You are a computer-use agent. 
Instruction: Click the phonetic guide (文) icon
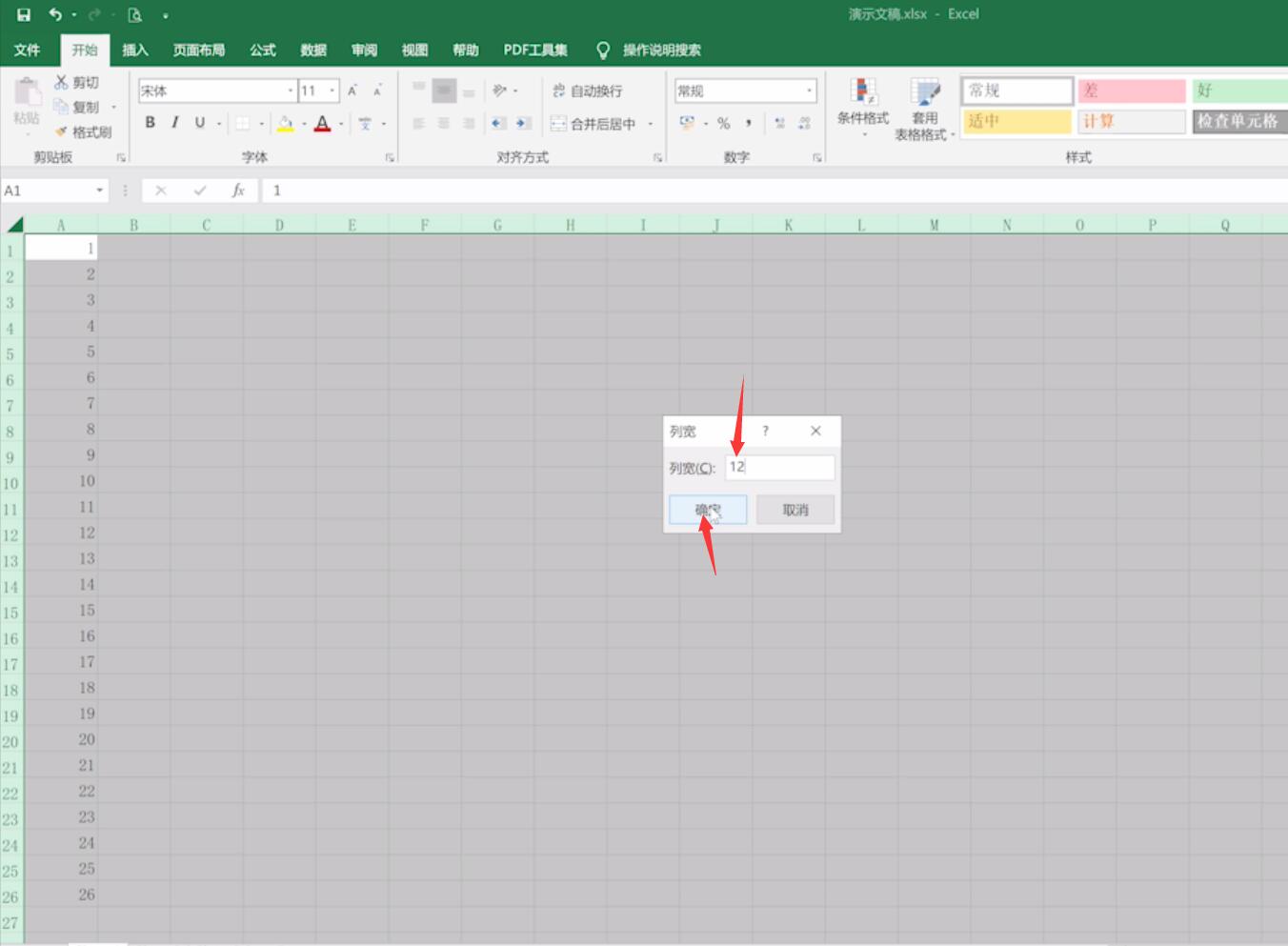[x=365, y=123]
